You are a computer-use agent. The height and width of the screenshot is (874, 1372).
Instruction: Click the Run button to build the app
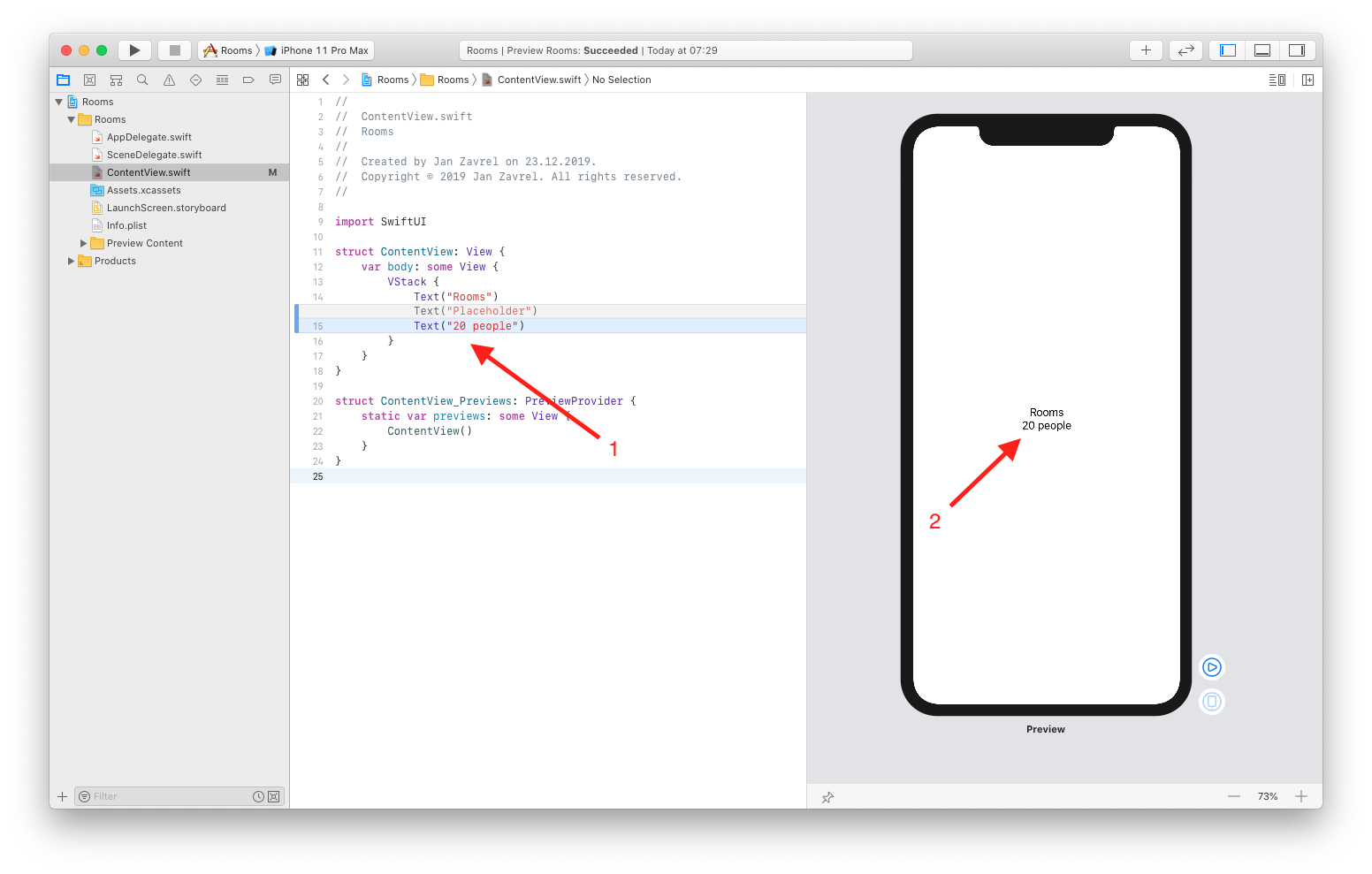point(134,49)
